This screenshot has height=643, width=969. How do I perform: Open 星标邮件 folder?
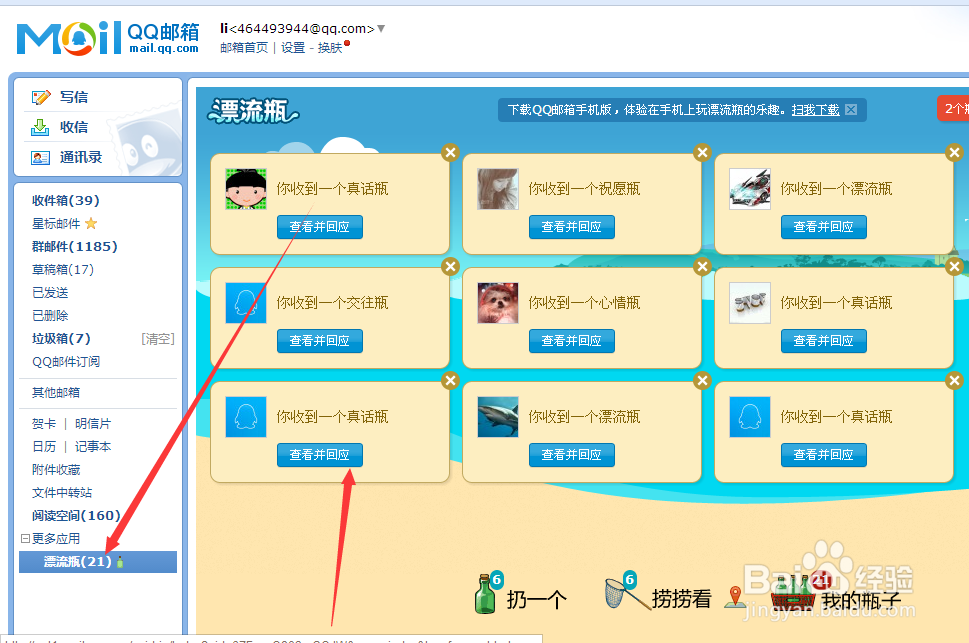[56, 223]
